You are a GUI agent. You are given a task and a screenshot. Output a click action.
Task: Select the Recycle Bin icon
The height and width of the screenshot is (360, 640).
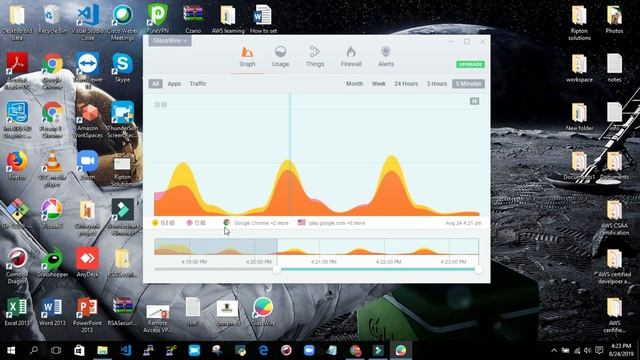(x=52, y=18)
